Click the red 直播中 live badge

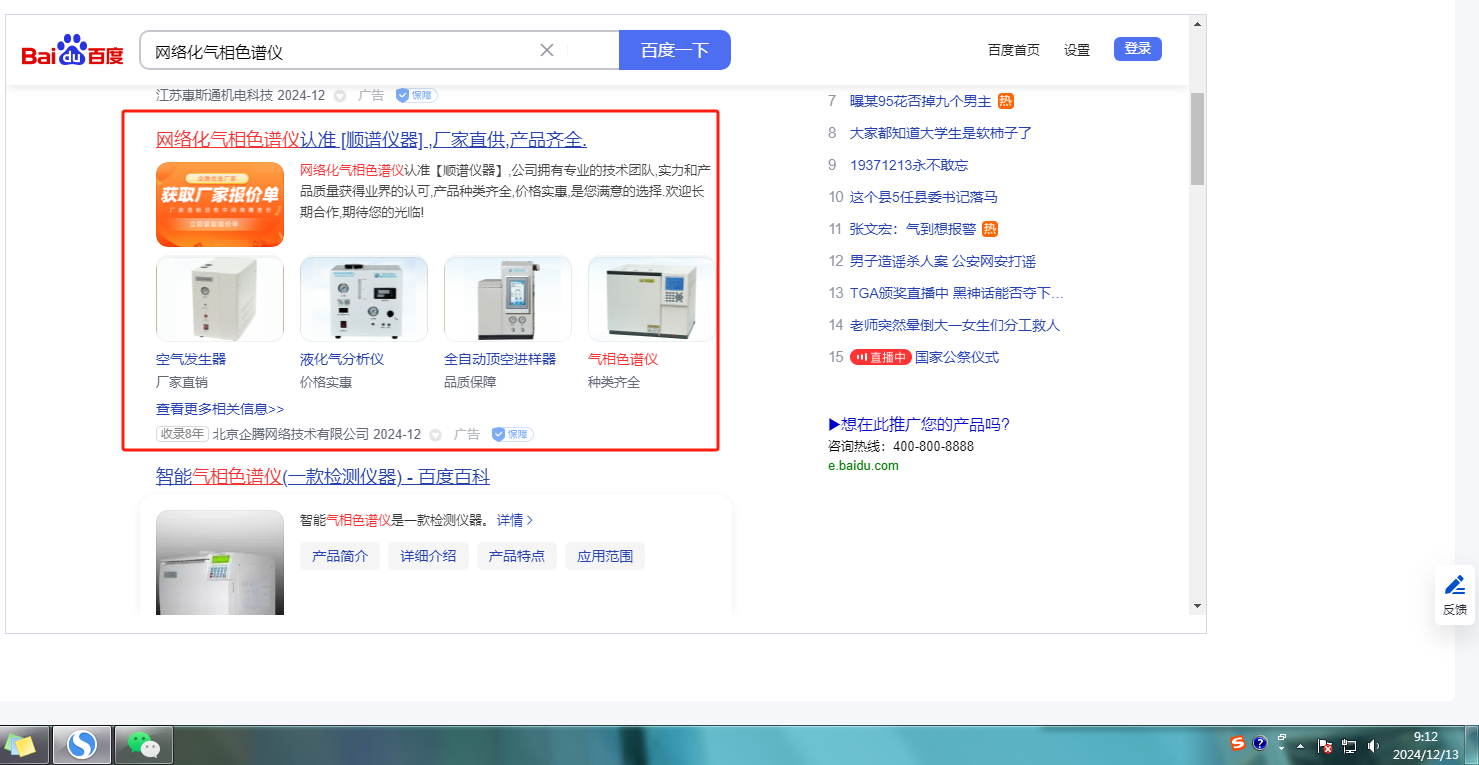pos(881,357)
